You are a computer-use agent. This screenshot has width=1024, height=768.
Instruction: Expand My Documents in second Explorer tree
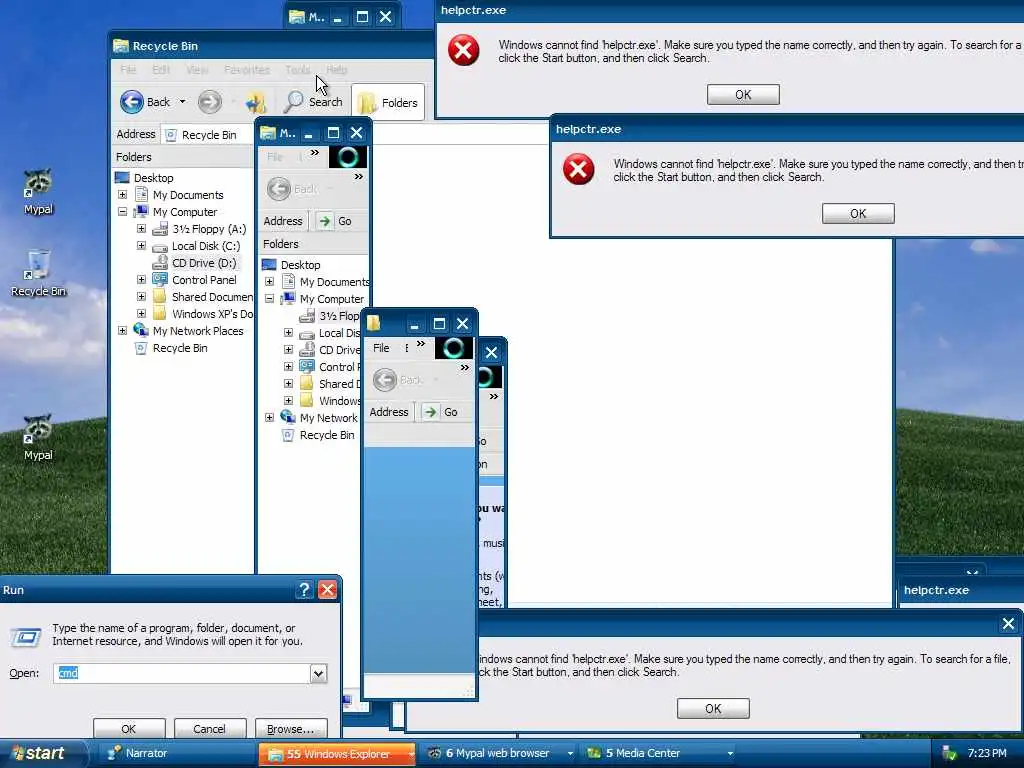269,281
